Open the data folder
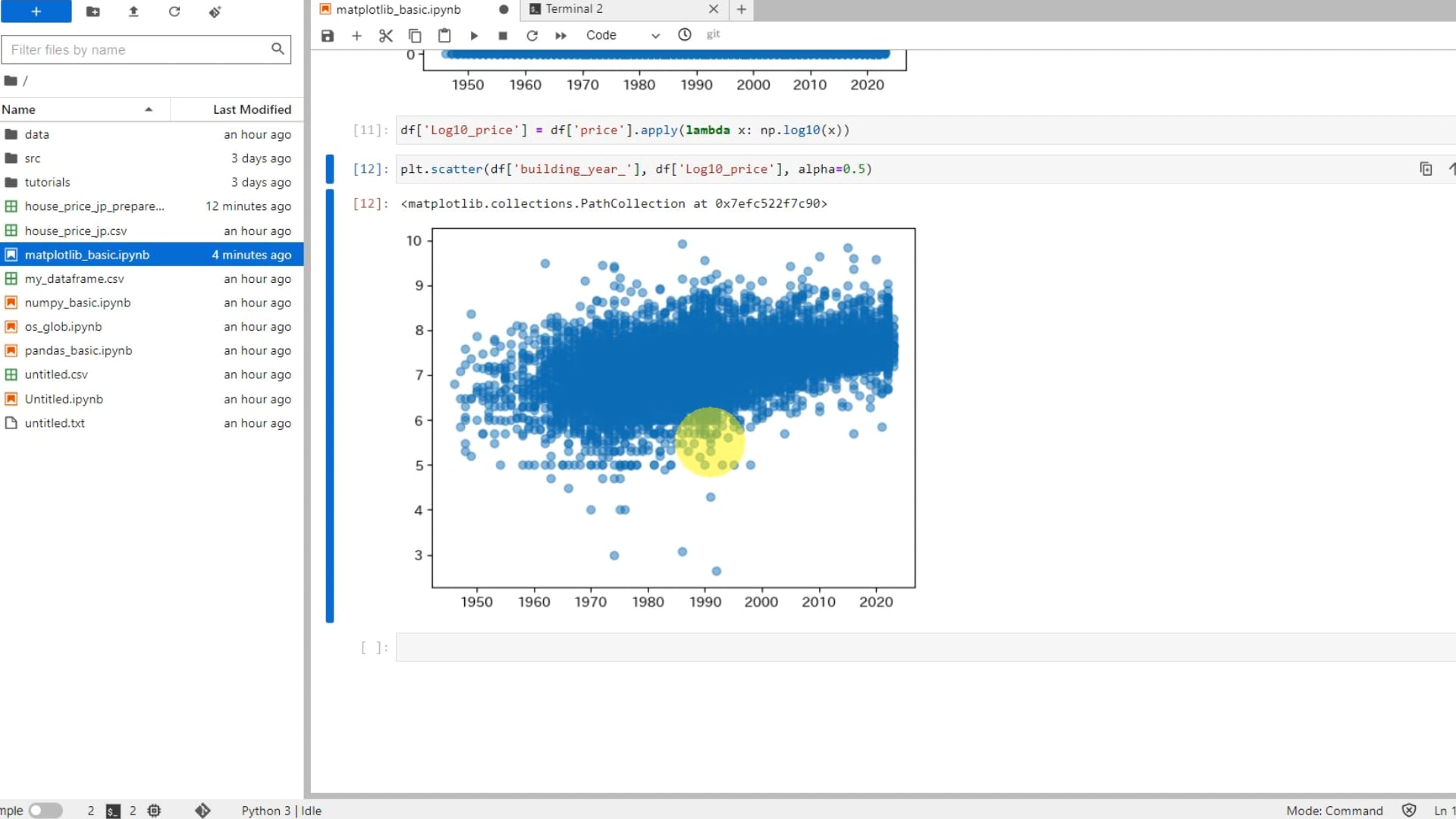Image resolution: width=1456 pixels, height=819 pixels. [152, 134]
